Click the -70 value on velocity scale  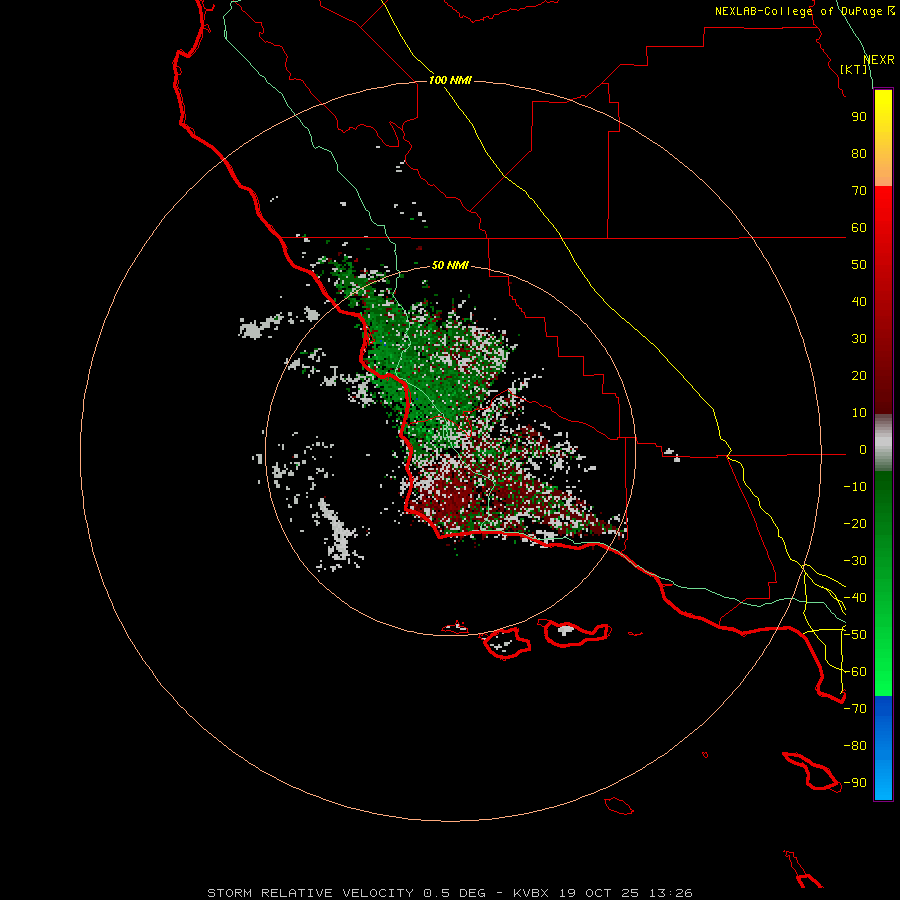[855, 709]
